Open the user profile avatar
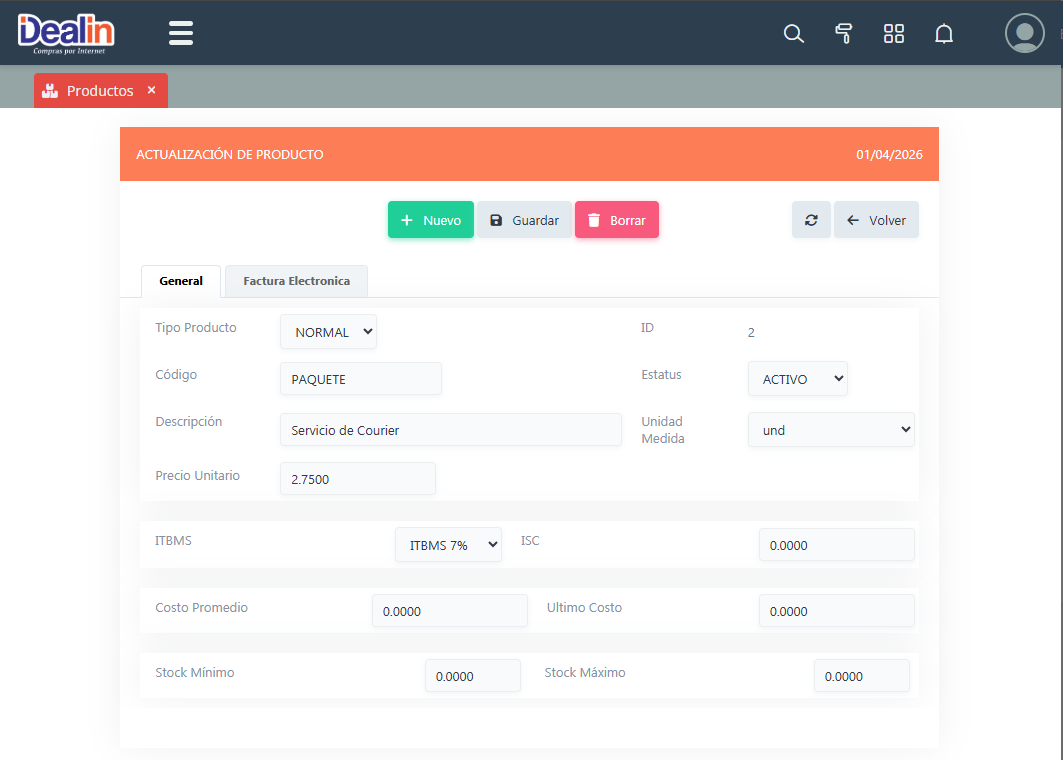Screen dimensions: 1063x760 pos(1024,33)
